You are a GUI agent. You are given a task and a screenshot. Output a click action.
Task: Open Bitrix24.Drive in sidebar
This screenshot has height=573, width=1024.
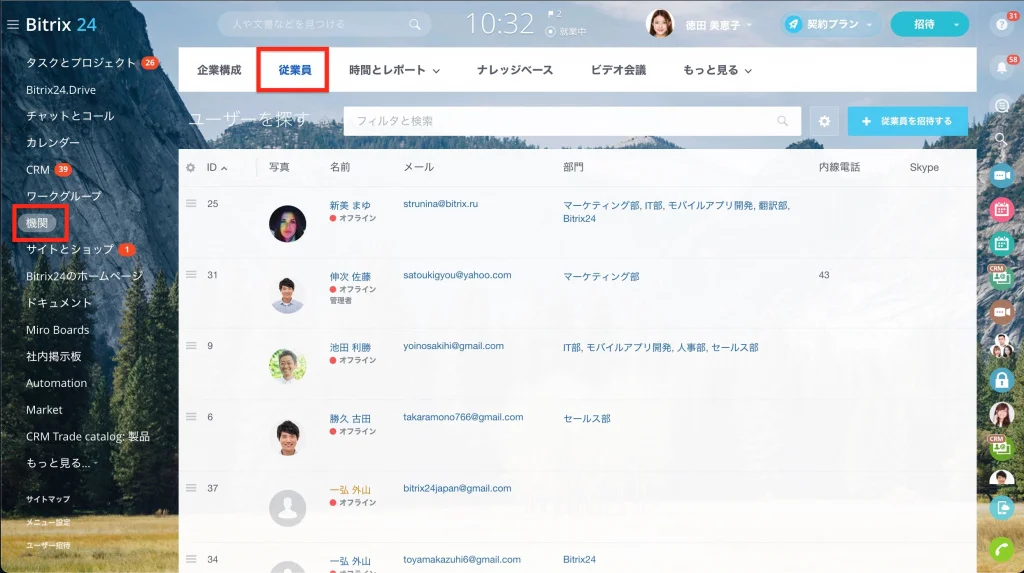click(x=61, y=90)
